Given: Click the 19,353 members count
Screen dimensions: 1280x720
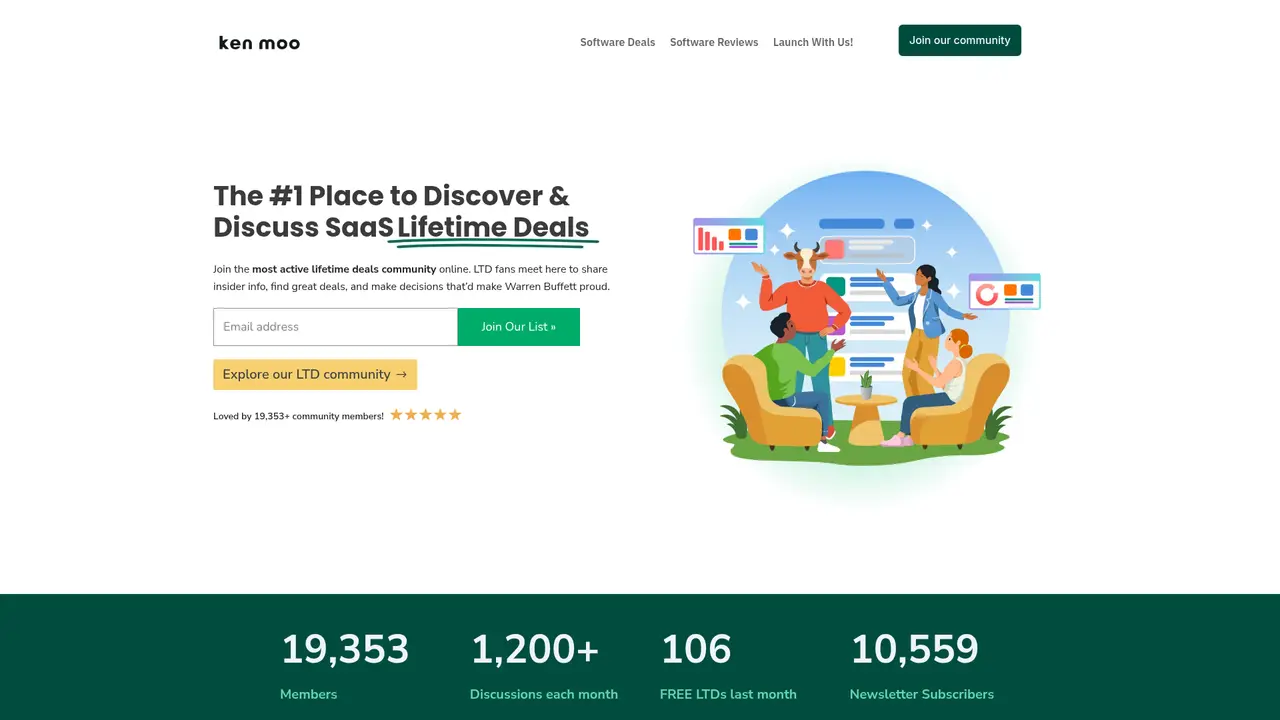Looking at the screenshot, I should point(345,650).
